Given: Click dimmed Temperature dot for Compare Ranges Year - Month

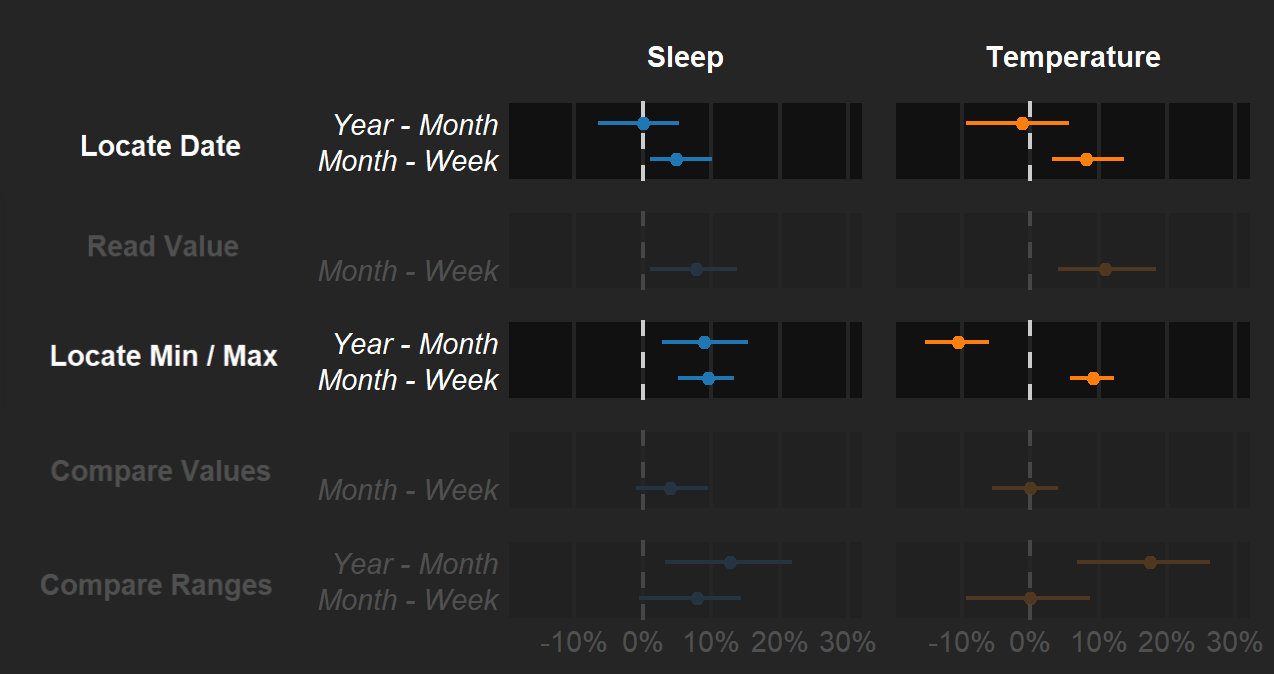Looking at the screenshot, I should pyautogui.click(x=1150, y=562).
